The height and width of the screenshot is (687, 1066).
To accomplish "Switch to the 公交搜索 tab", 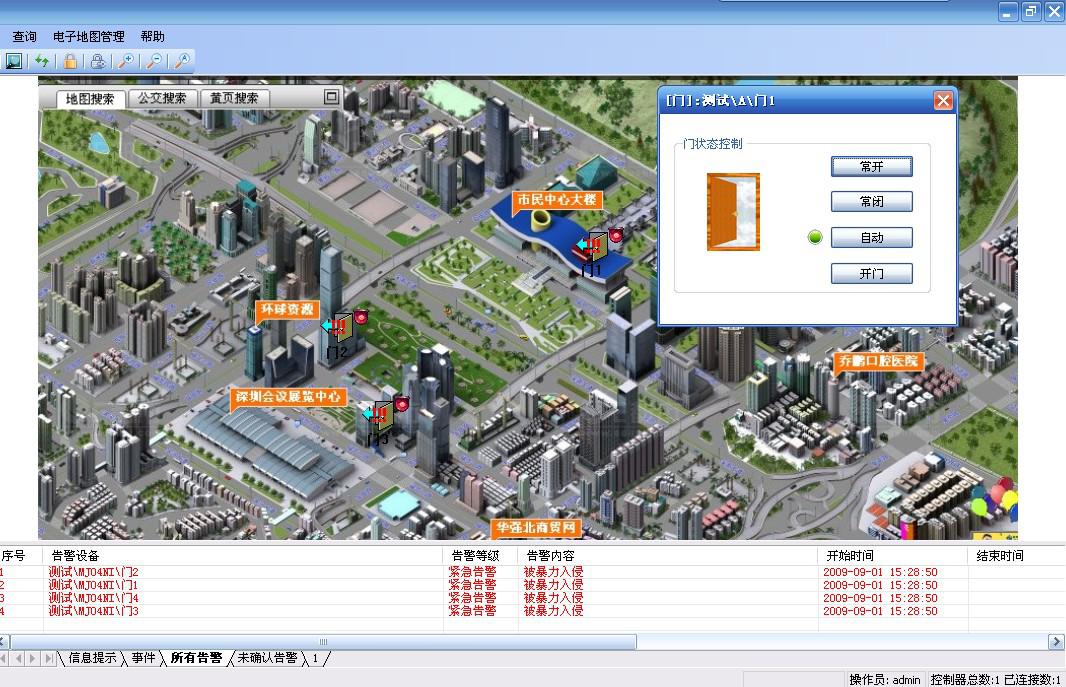I will coord(162,99).
